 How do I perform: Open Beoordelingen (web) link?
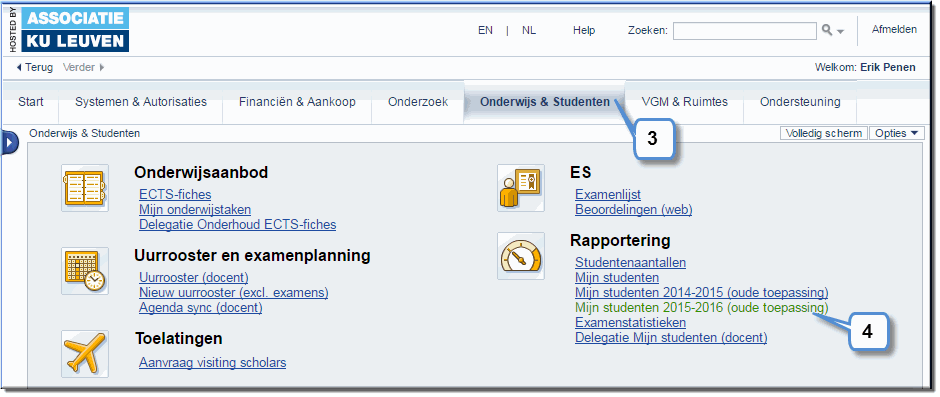634,209
